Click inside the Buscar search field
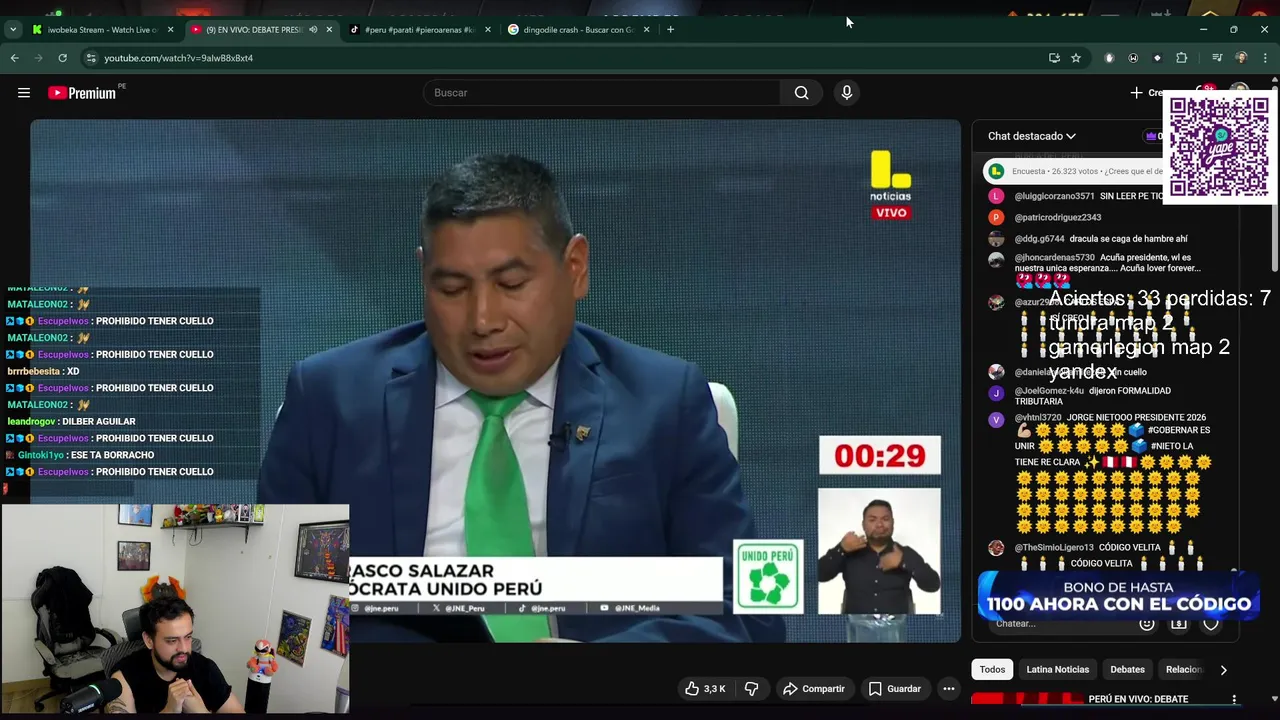1280x720 pixels. click(x=602, y=93)
